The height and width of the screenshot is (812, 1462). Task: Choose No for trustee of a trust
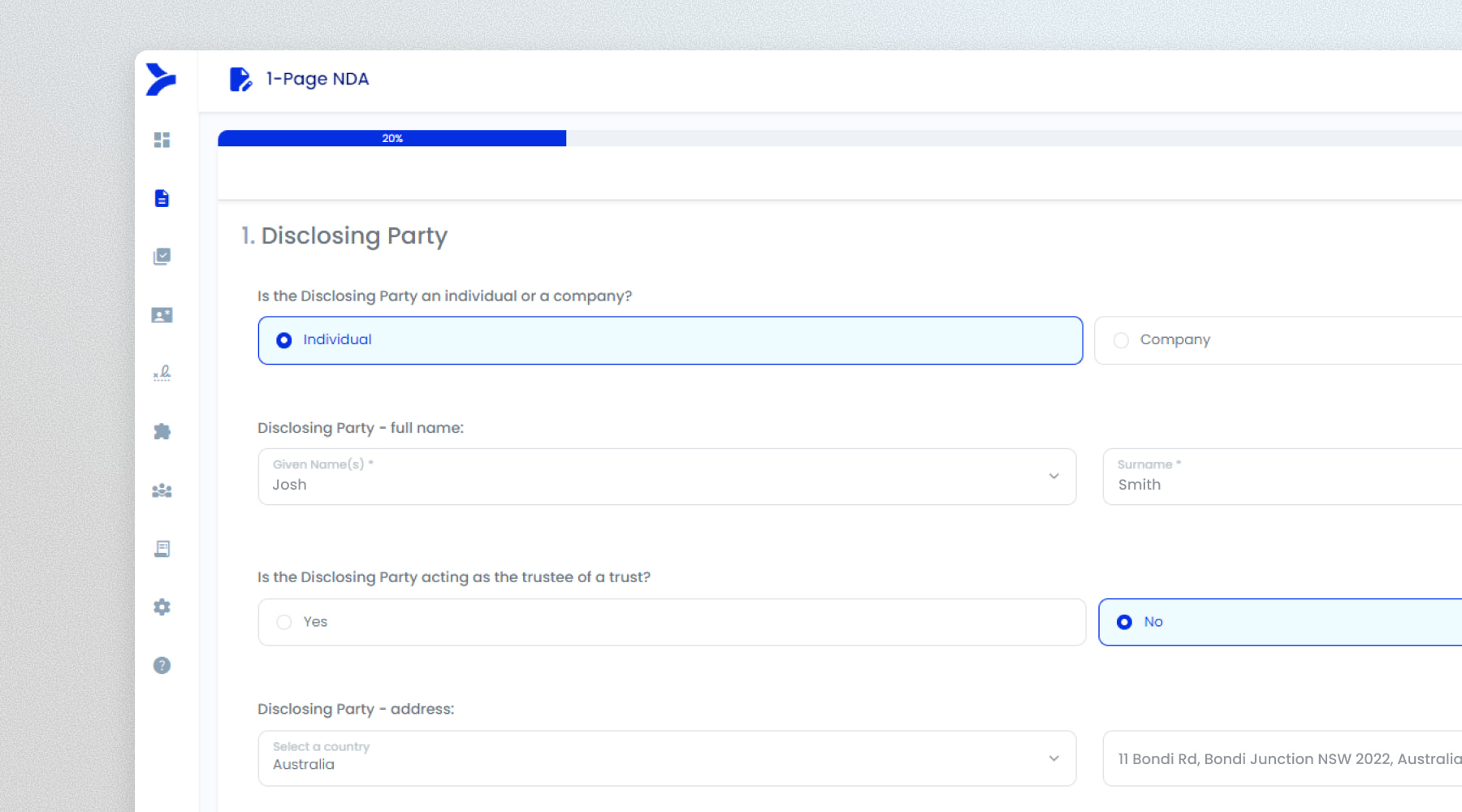[1124, 622]
